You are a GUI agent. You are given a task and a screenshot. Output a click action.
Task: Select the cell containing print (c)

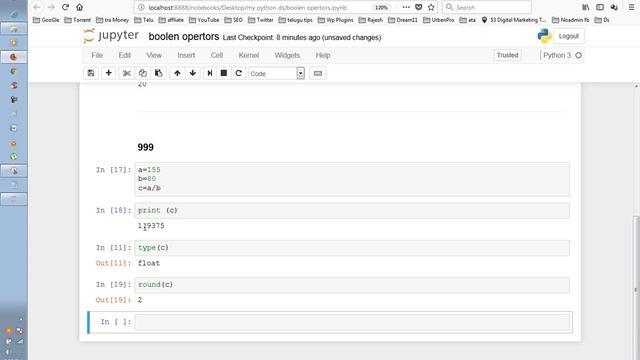pyautogui.click(x=352, y=211)
